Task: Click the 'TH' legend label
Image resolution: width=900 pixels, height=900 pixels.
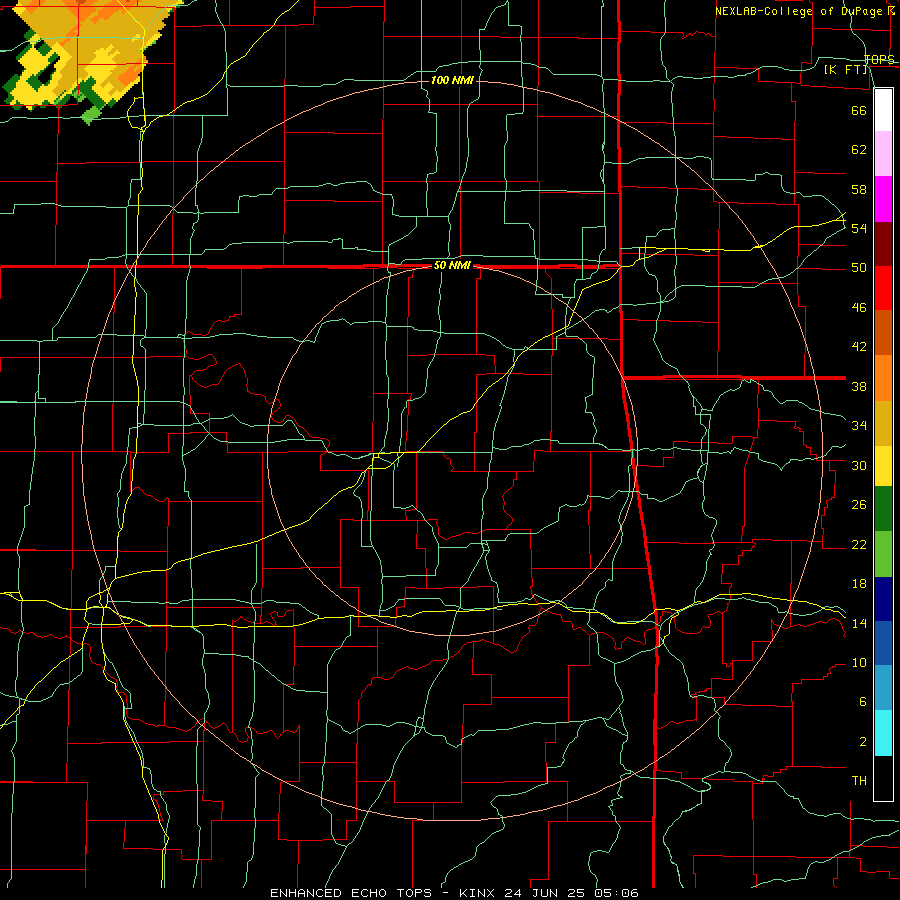Action: coord(859,781)
